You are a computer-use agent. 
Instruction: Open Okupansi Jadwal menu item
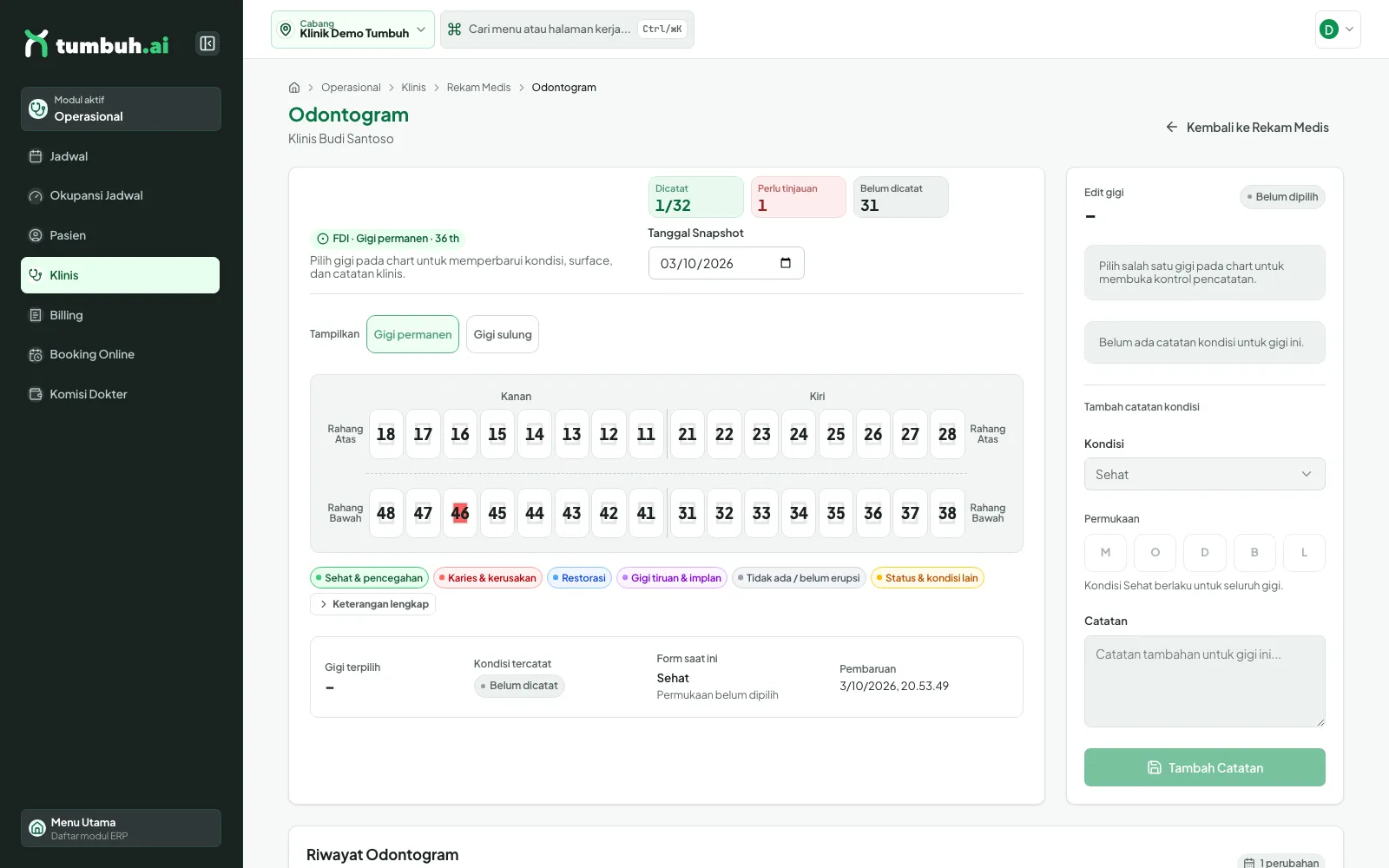tap(121, 195)
